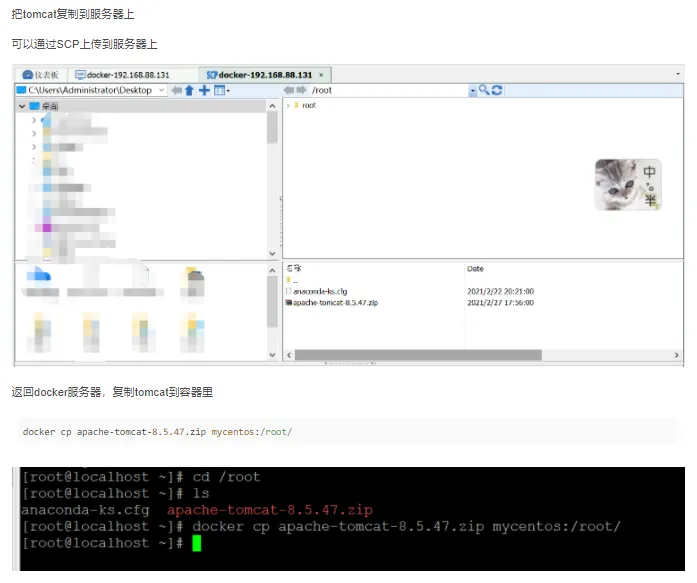Click the date 2021/2/27 17:56:00

(500, 303)
